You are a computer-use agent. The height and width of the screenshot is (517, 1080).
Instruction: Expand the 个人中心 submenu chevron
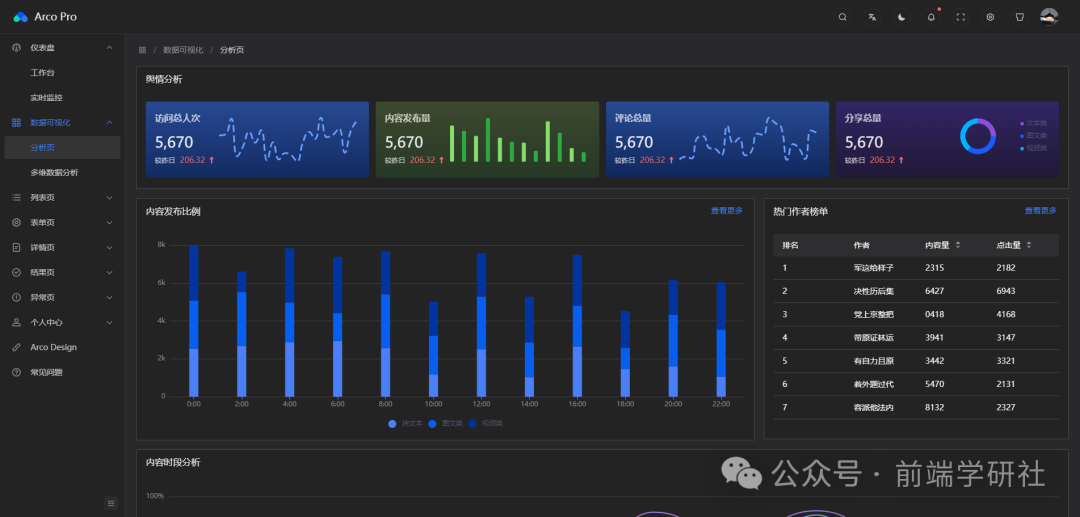(110, 322)
